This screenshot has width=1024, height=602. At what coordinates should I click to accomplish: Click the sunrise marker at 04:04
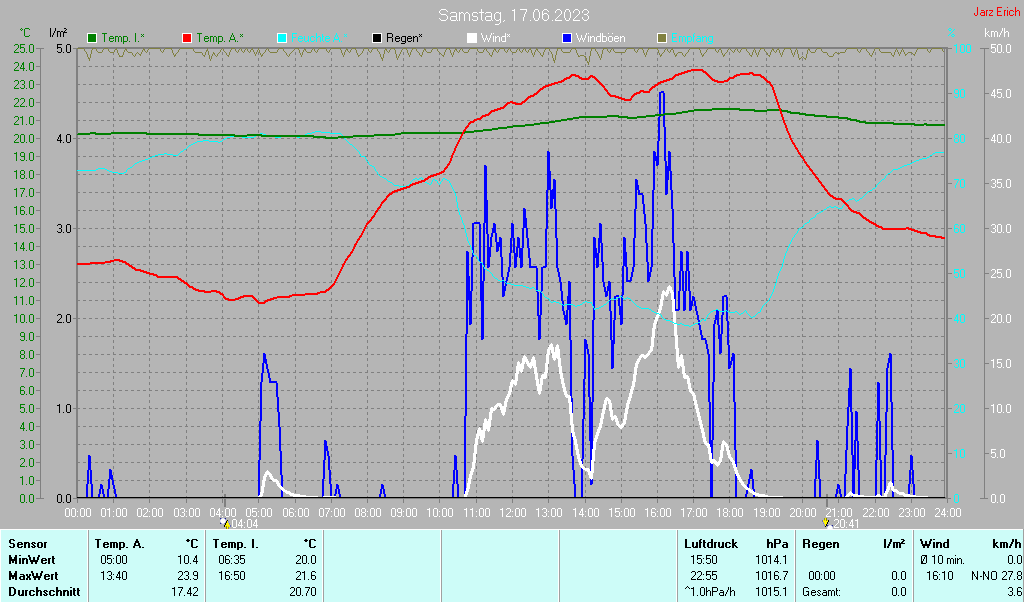click(225, 522)
